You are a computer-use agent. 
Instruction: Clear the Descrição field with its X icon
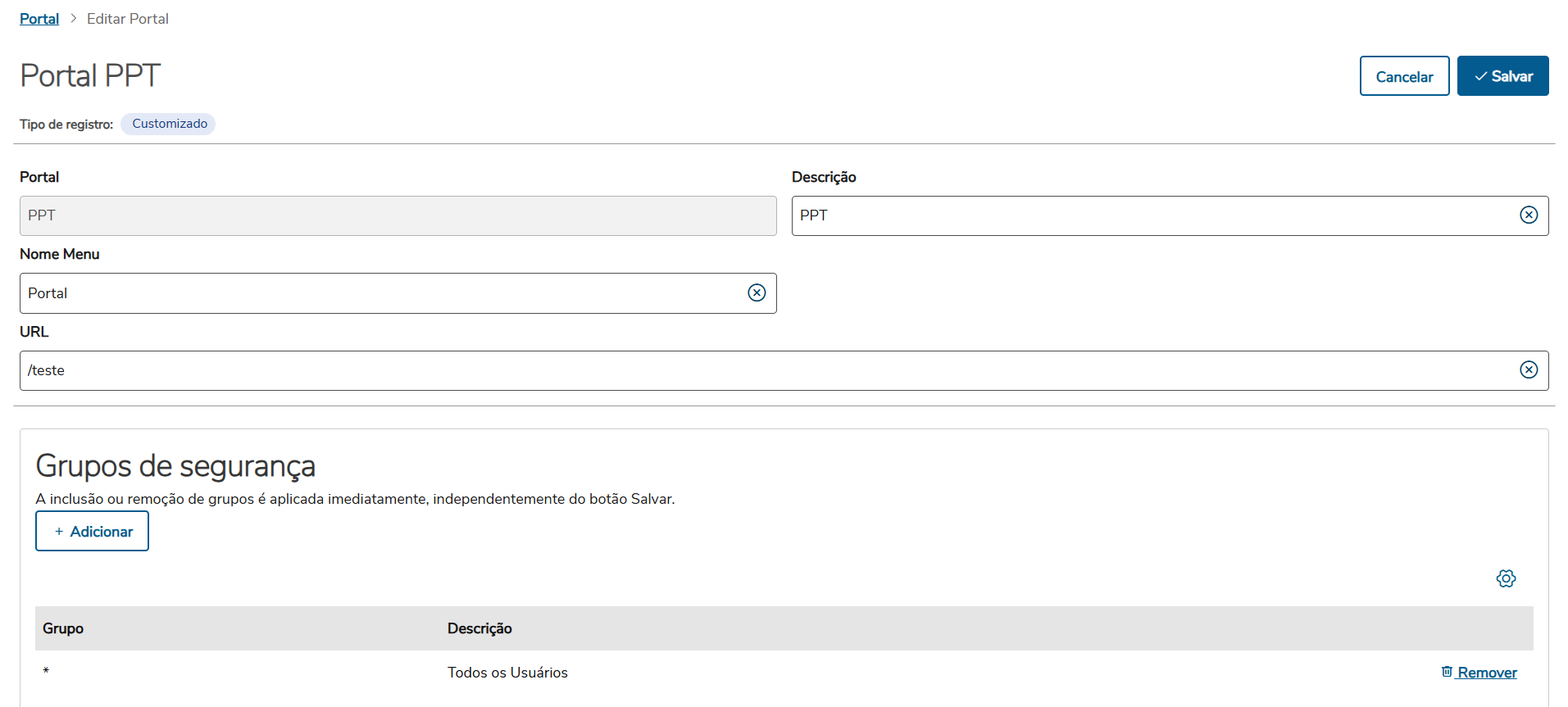click(x=1529, y=215)
